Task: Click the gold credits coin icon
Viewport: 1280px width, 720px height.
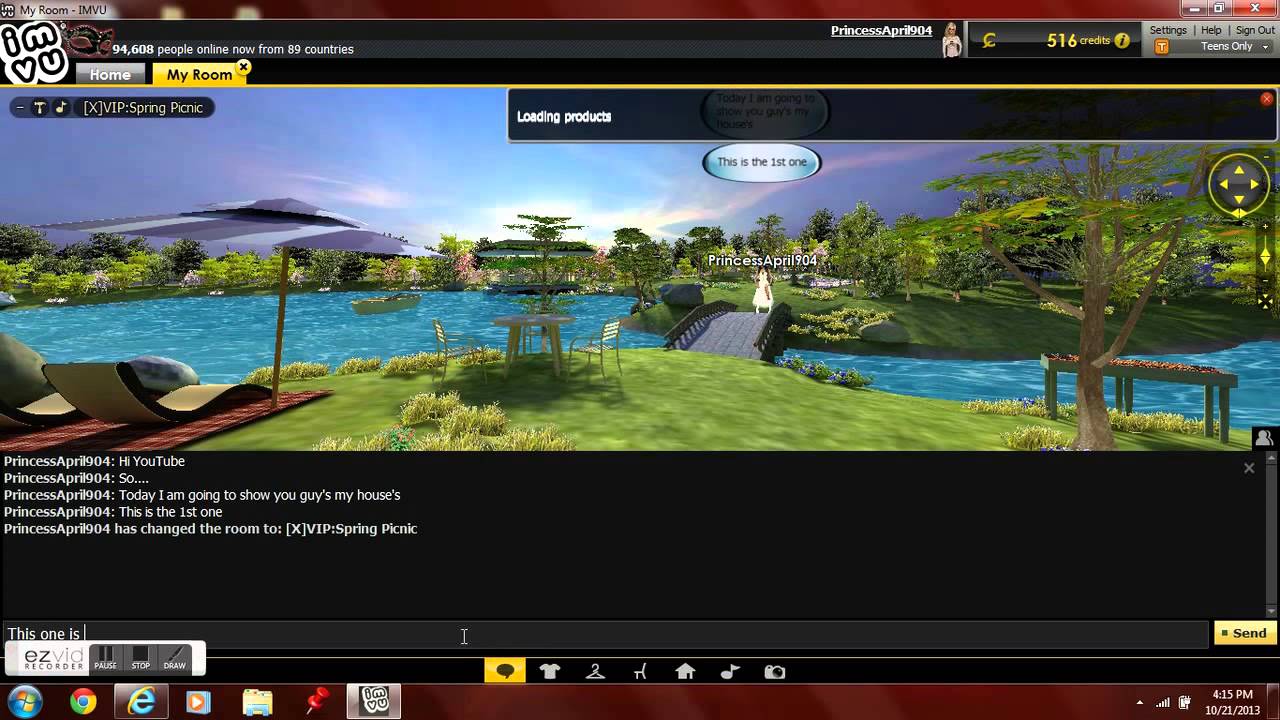Action: coord(989,41)
